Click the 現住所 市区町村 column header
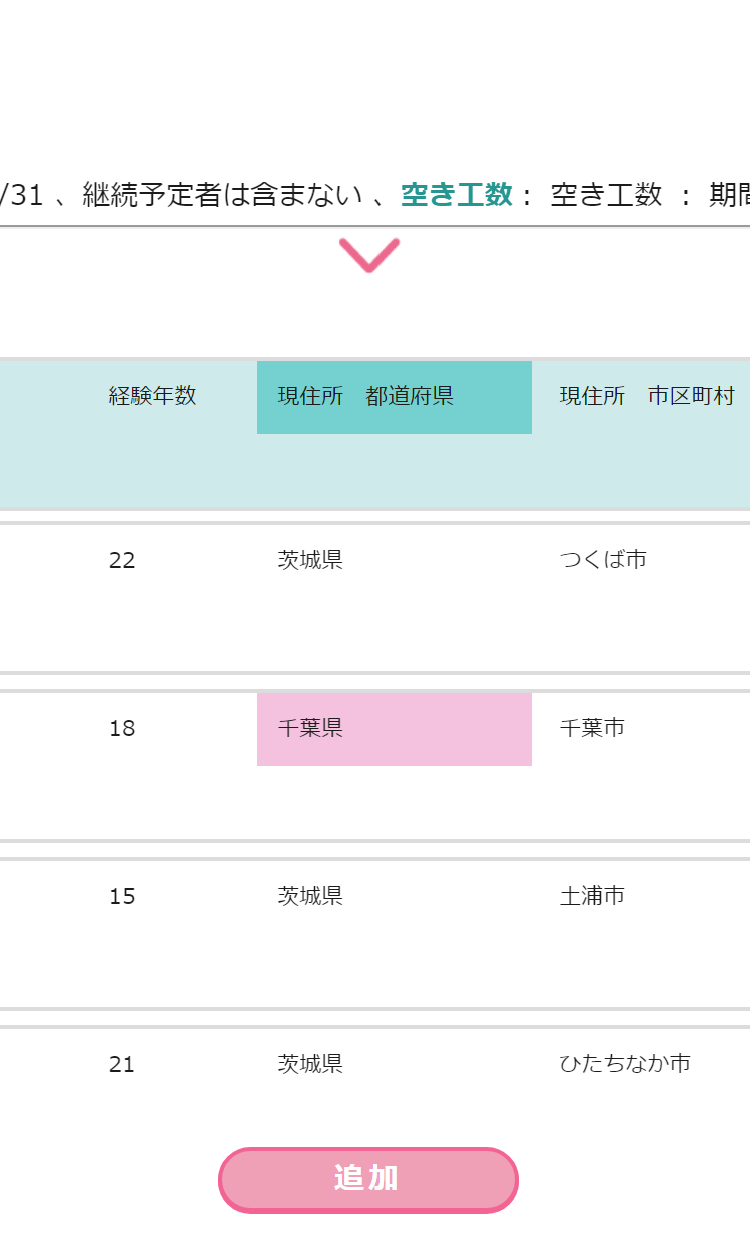The width and height of the screenshot is (750, 1236). (x=646, y=396)
